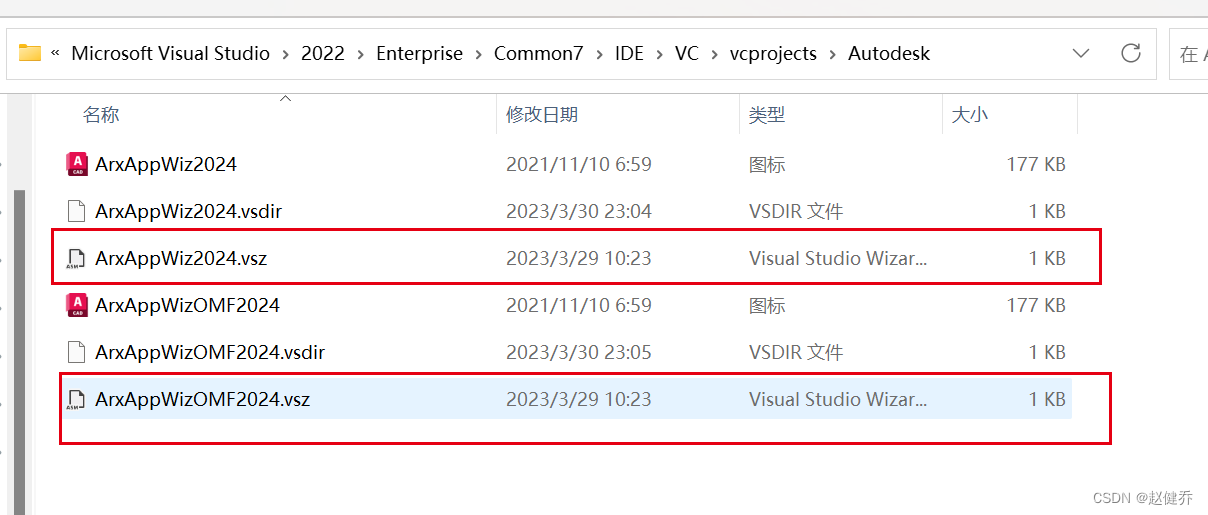Sort files by the 修改日期 column header

(x=542, y=115)
